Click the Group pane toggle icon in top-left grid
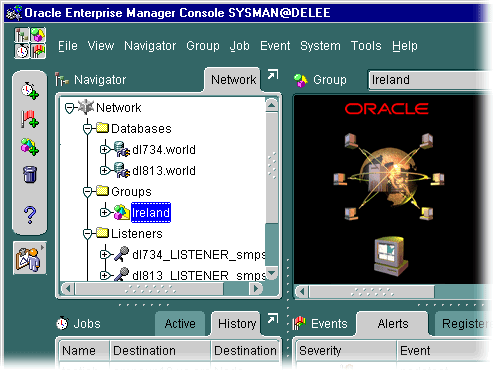The height and width of the screenshot is (375, 498). click(x=38, y=35)
